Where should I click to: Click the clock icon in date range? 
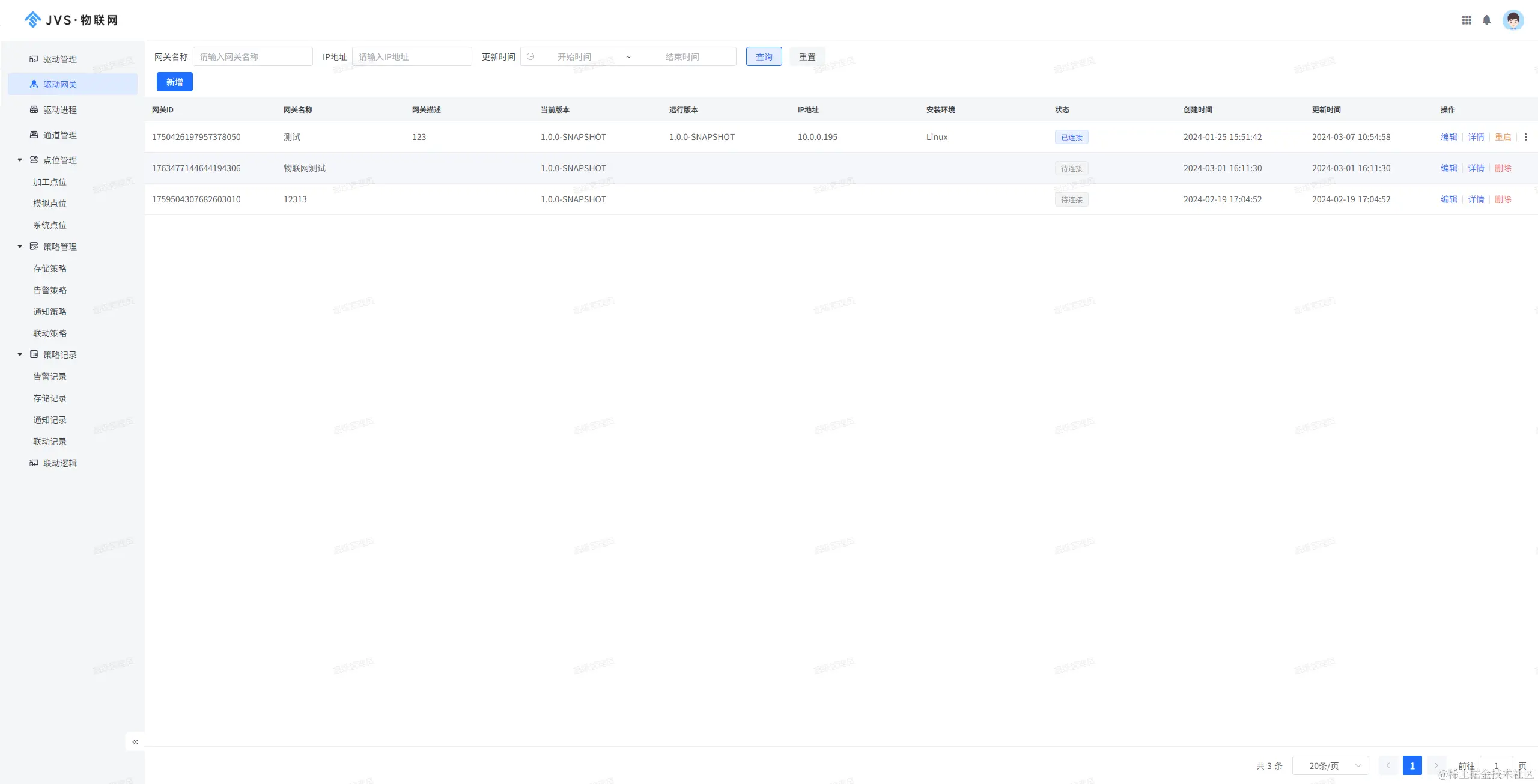[x=530, y=56]
